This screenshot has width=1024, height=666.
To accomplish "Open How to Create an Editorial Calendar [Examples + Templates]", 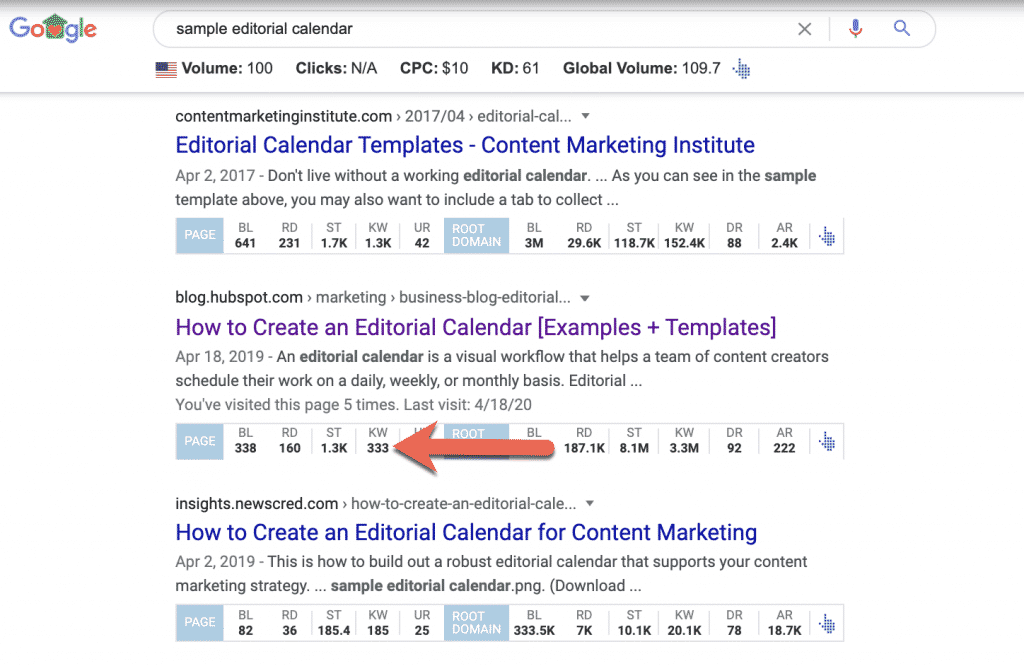I will coord(476,327).
